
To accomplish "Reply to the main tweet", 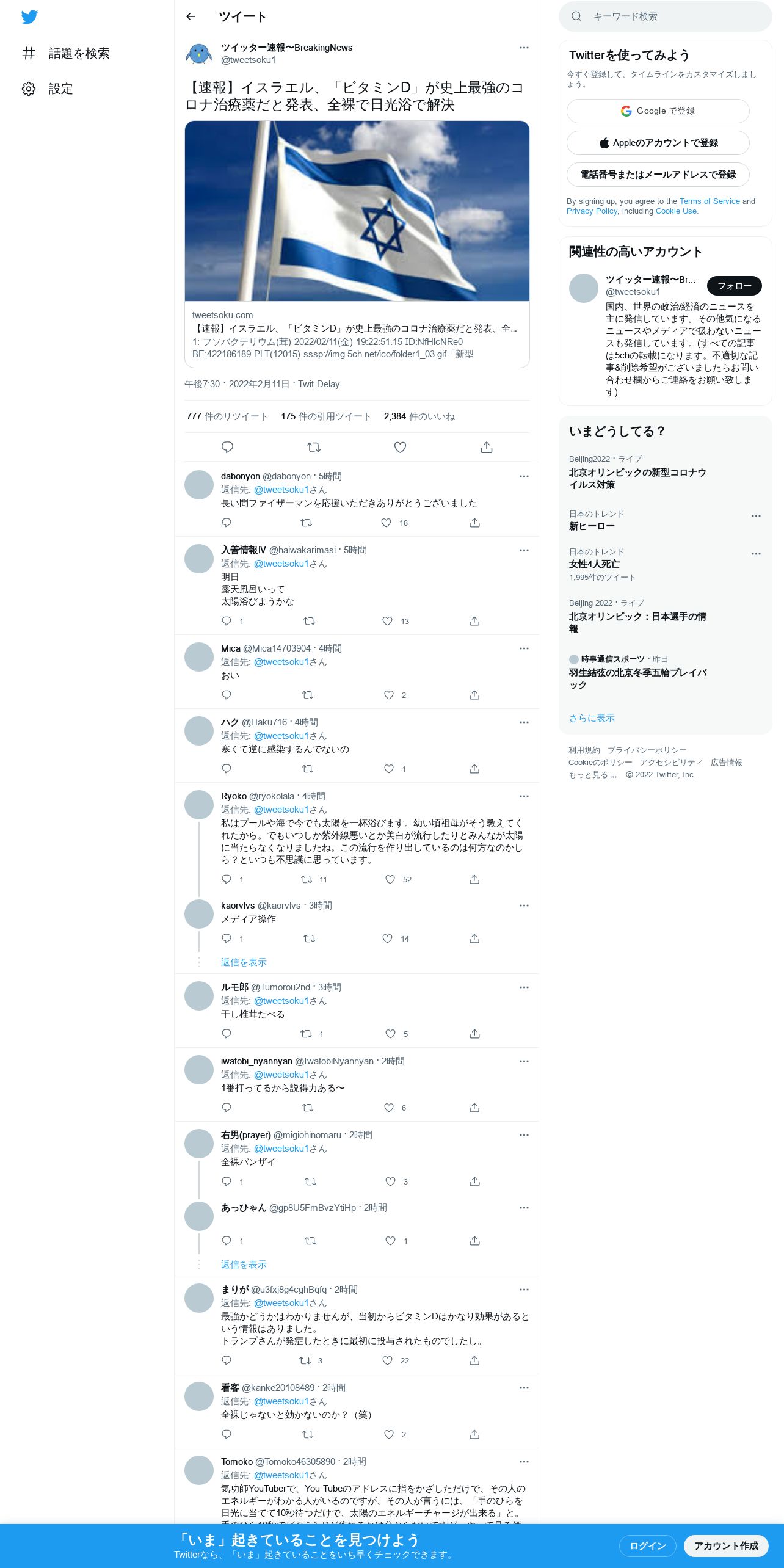I will [227, 448].
